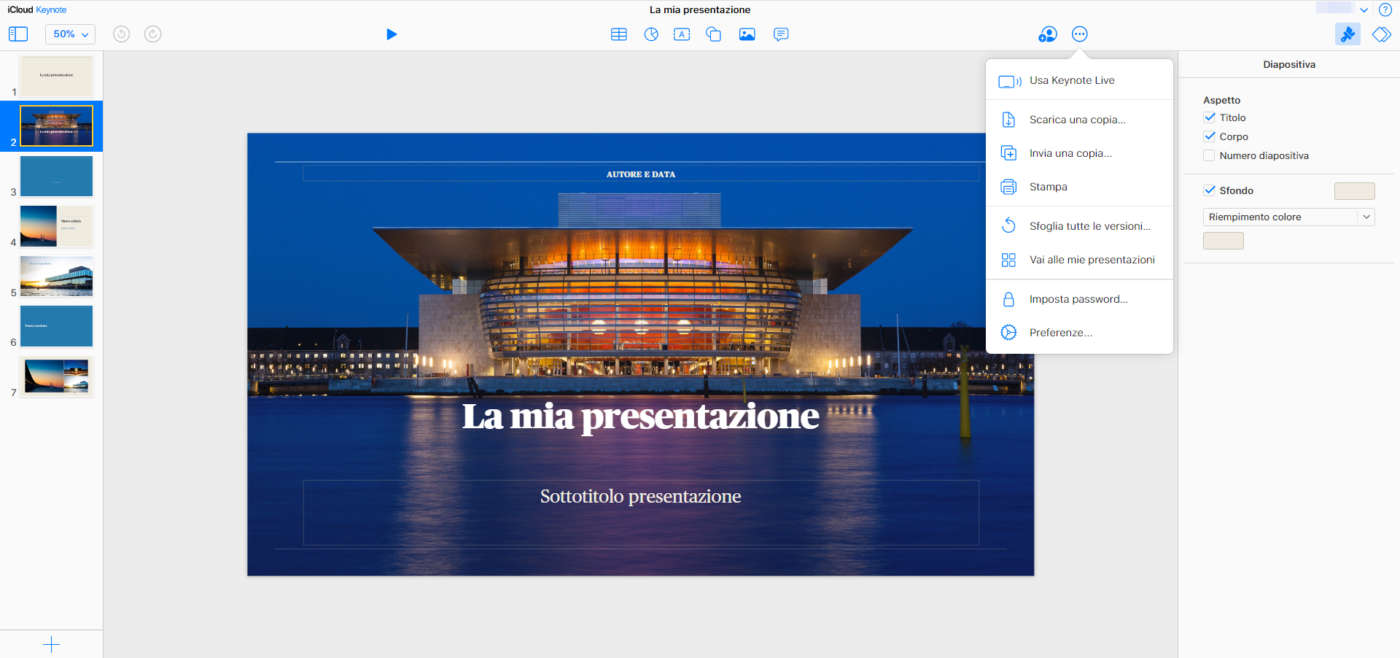Add a comment using the Comment icon
The height and width of the screenshot is (658, 1400).
[780, 34]
